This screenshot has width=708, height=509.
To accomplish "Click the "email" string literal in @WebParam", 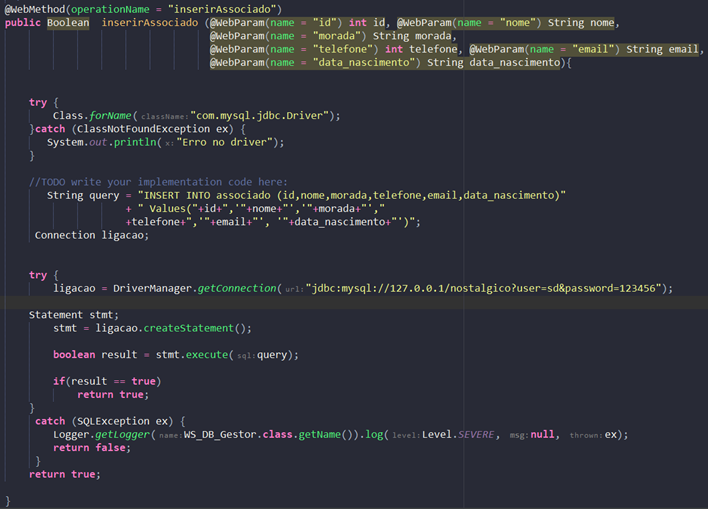I will 592,49.
